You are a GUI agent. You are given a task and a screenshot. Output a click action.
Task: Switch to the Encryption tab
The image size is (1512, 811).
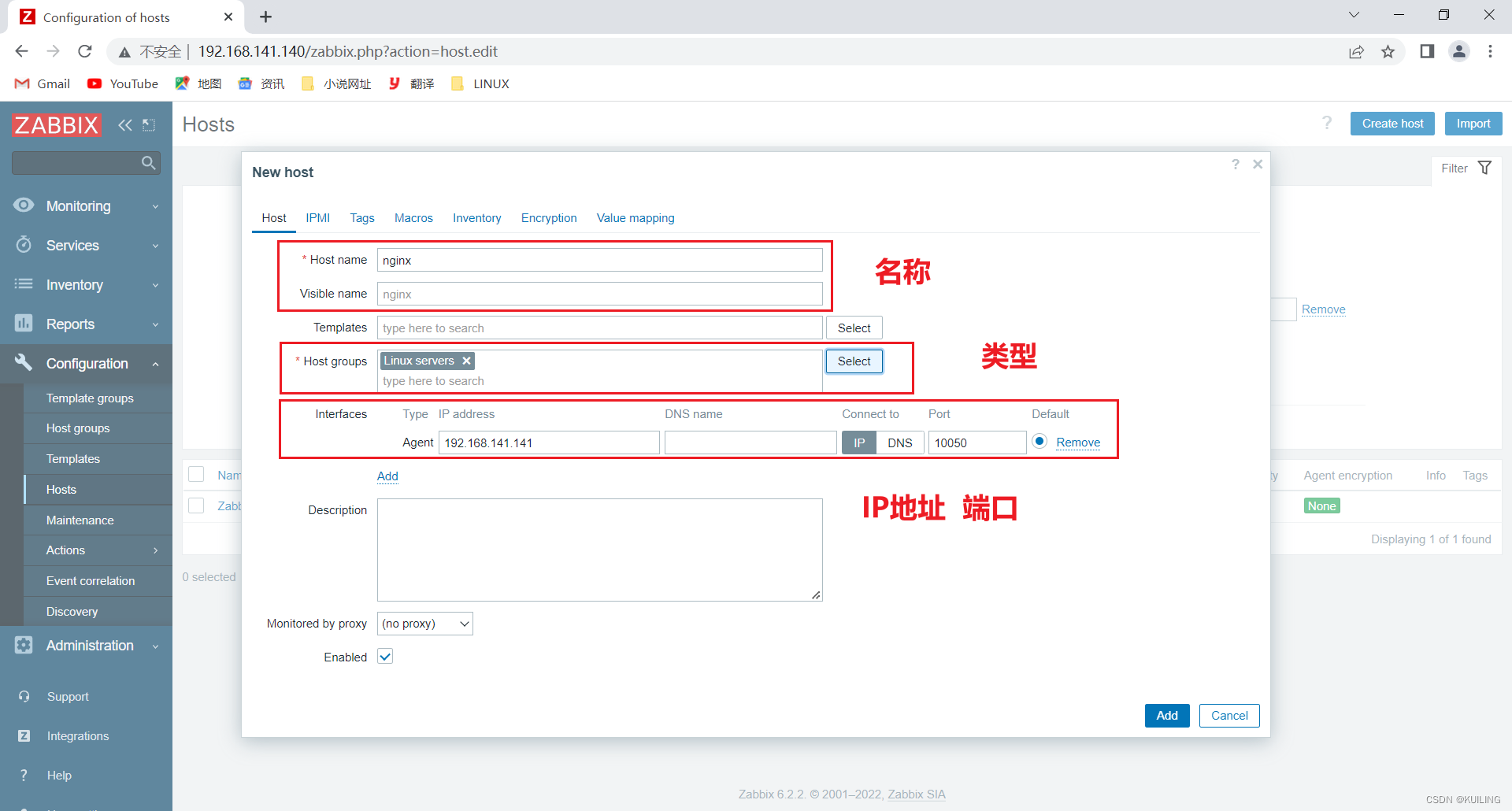point(549,218)
